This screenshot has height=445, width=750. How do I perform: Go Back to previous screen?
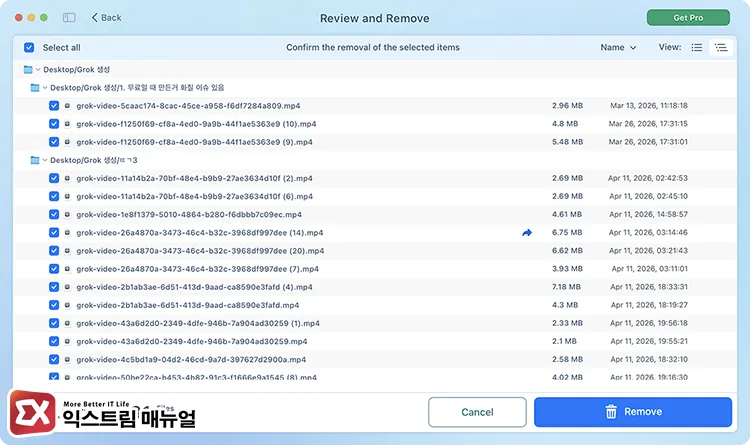(x=106, y=18)
